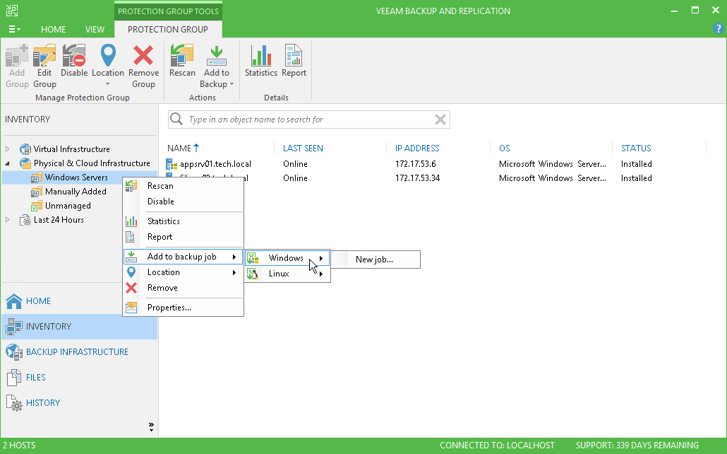Open the HOME navigation pane

coord(80,301)
